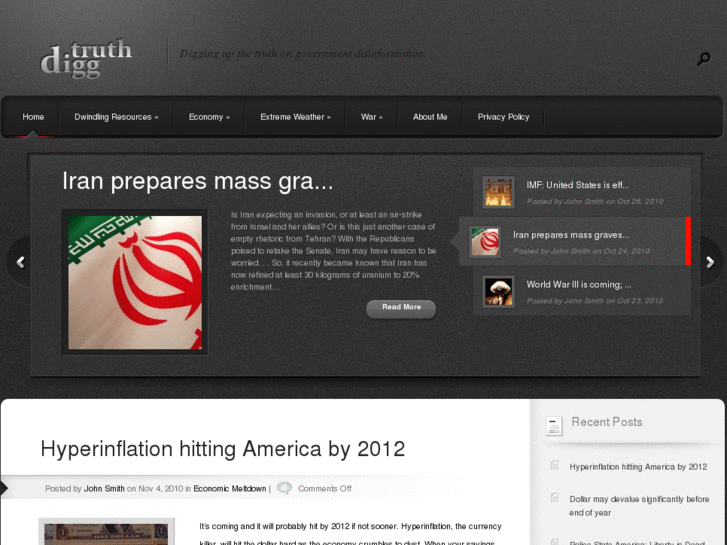Select IMF United States slide thumbnail
Viewport: 727px width, 545px height.
[x=498, y=192]
